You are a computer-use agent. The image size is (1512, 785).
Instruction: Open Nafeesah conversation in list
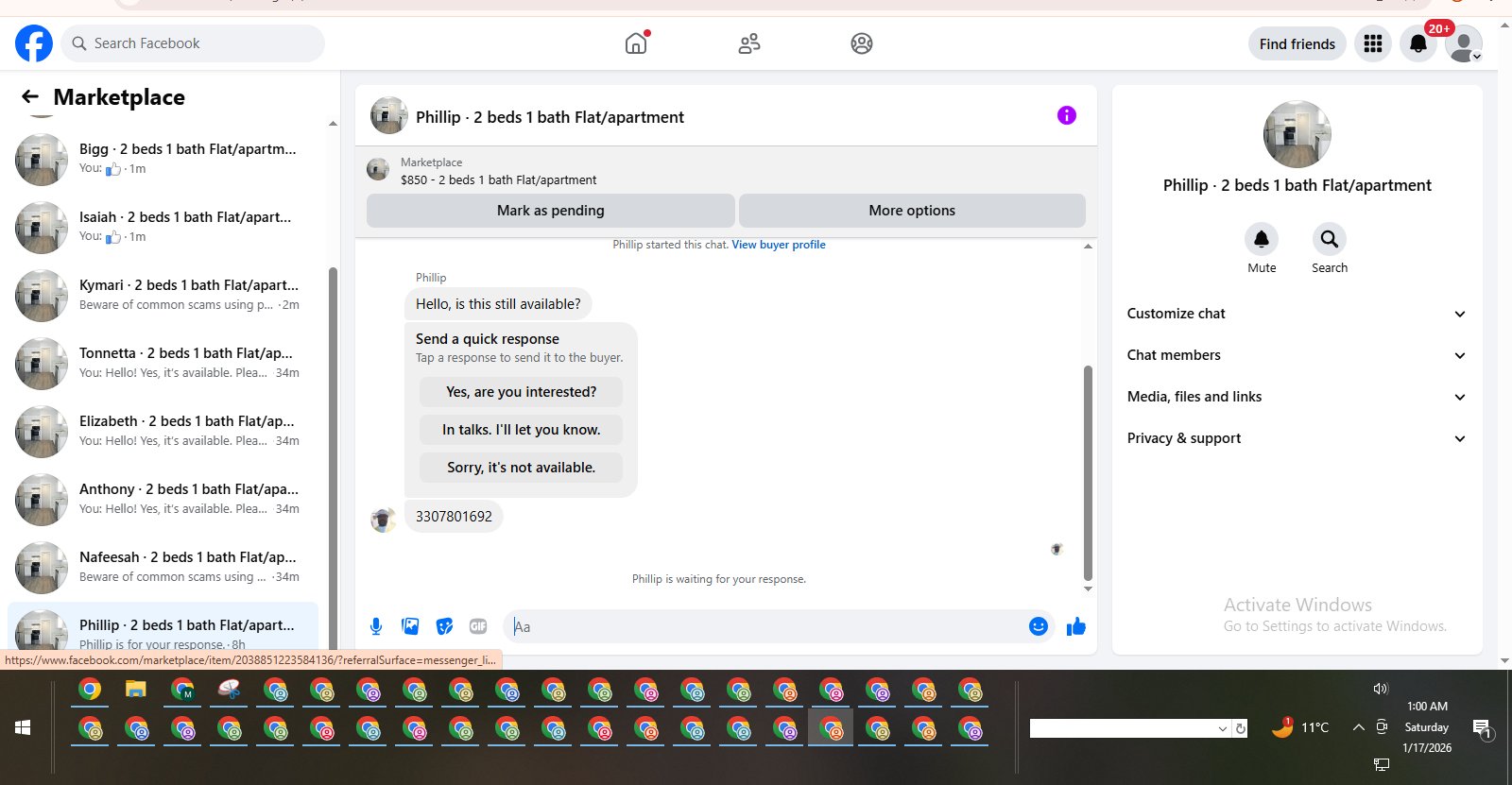click(x=163, y=567)
